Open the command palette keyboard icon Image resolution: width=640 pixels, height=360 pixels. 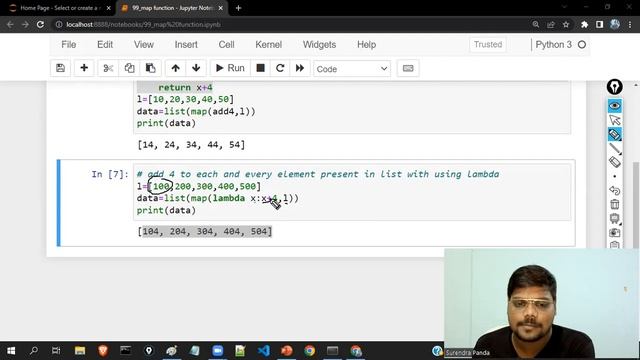pyautogui.click(x=408, y=68)
